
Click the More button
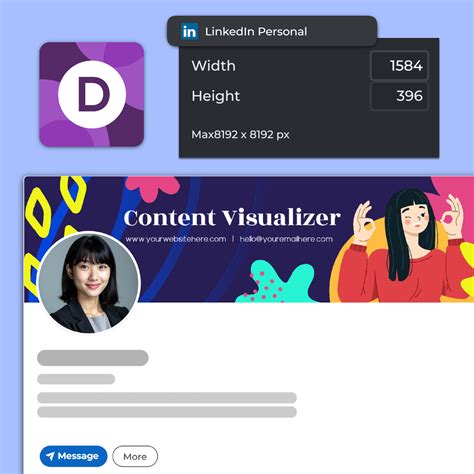135,456
